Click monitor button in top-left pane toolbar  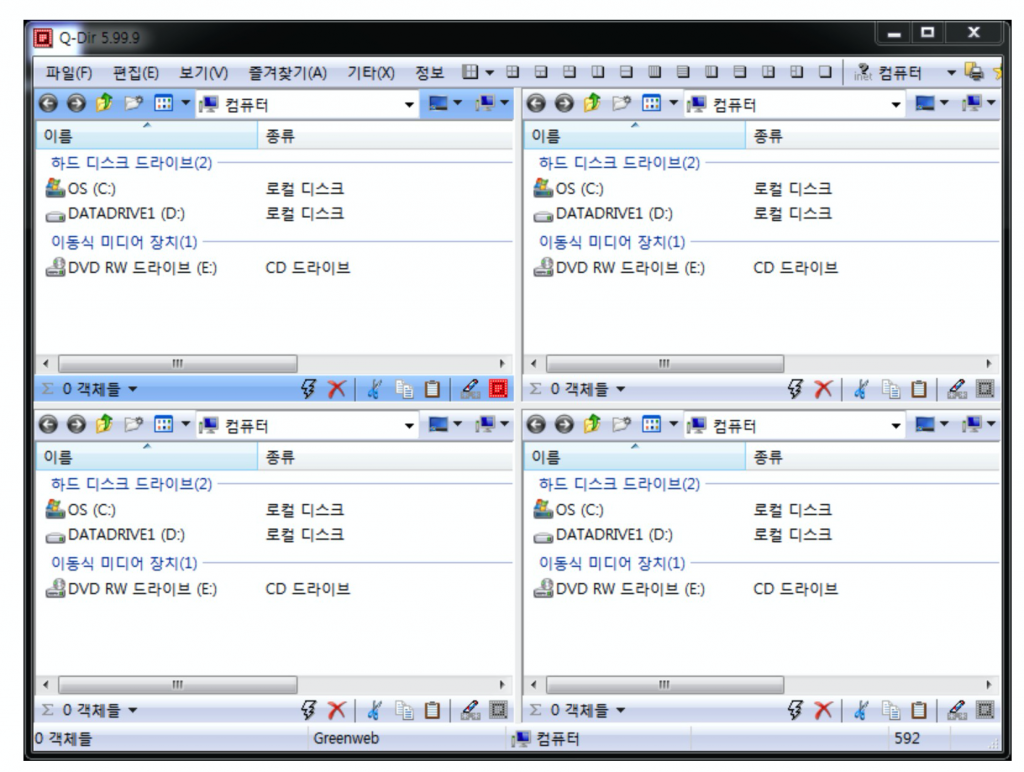(x=438, y=103)
